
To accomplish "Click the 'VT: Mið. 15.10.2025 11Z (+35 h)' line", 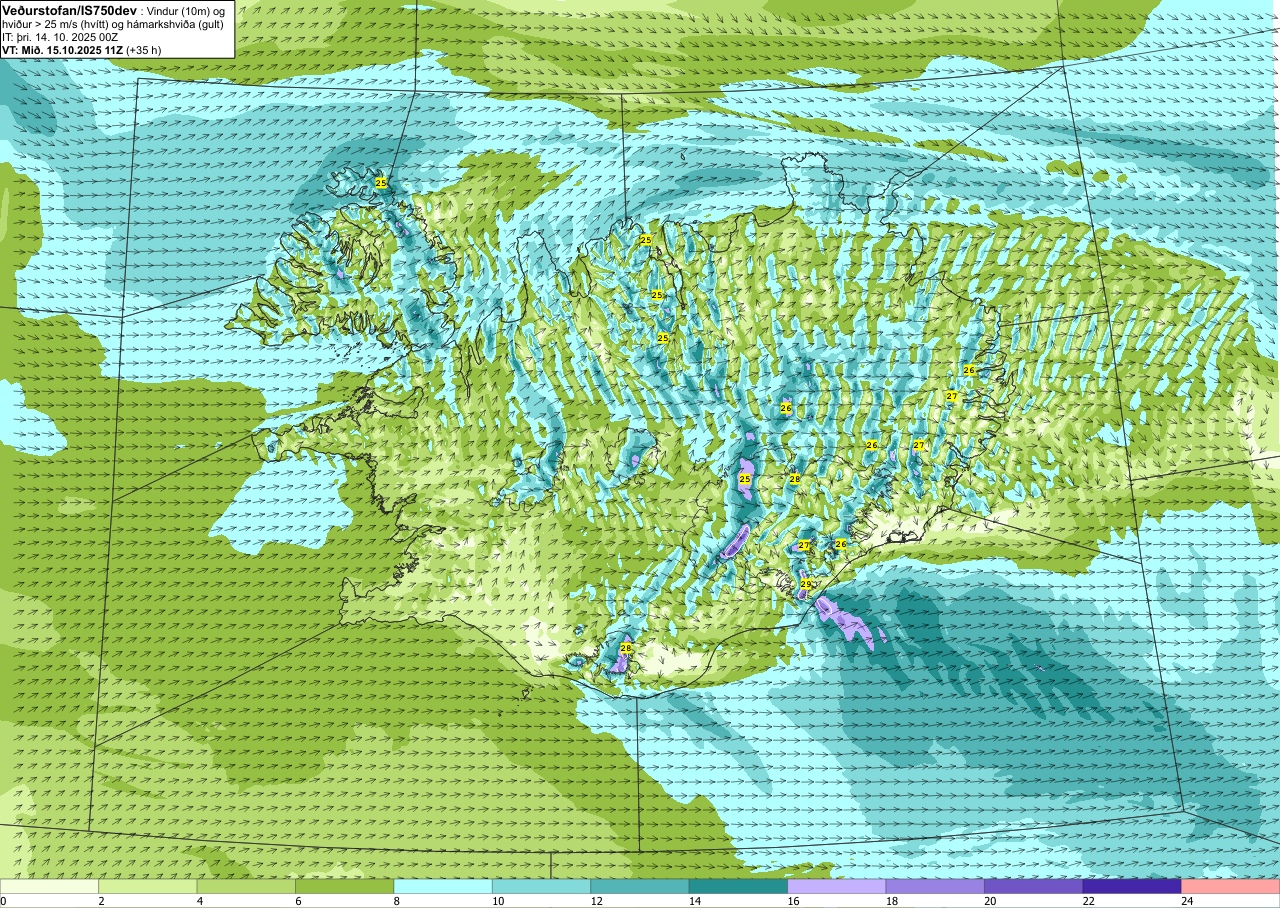I will 82,49.
